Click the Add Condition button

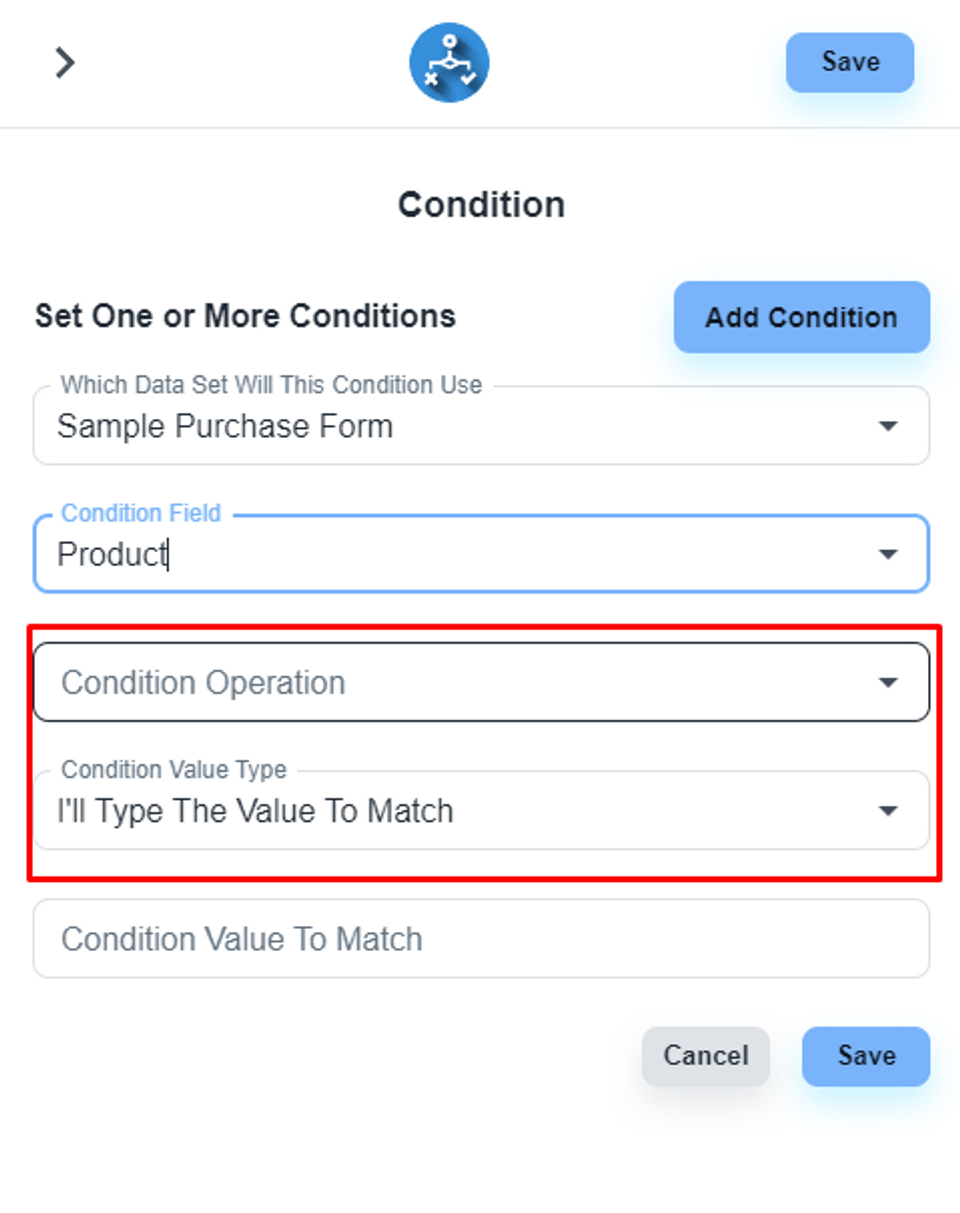pos(801,317)
